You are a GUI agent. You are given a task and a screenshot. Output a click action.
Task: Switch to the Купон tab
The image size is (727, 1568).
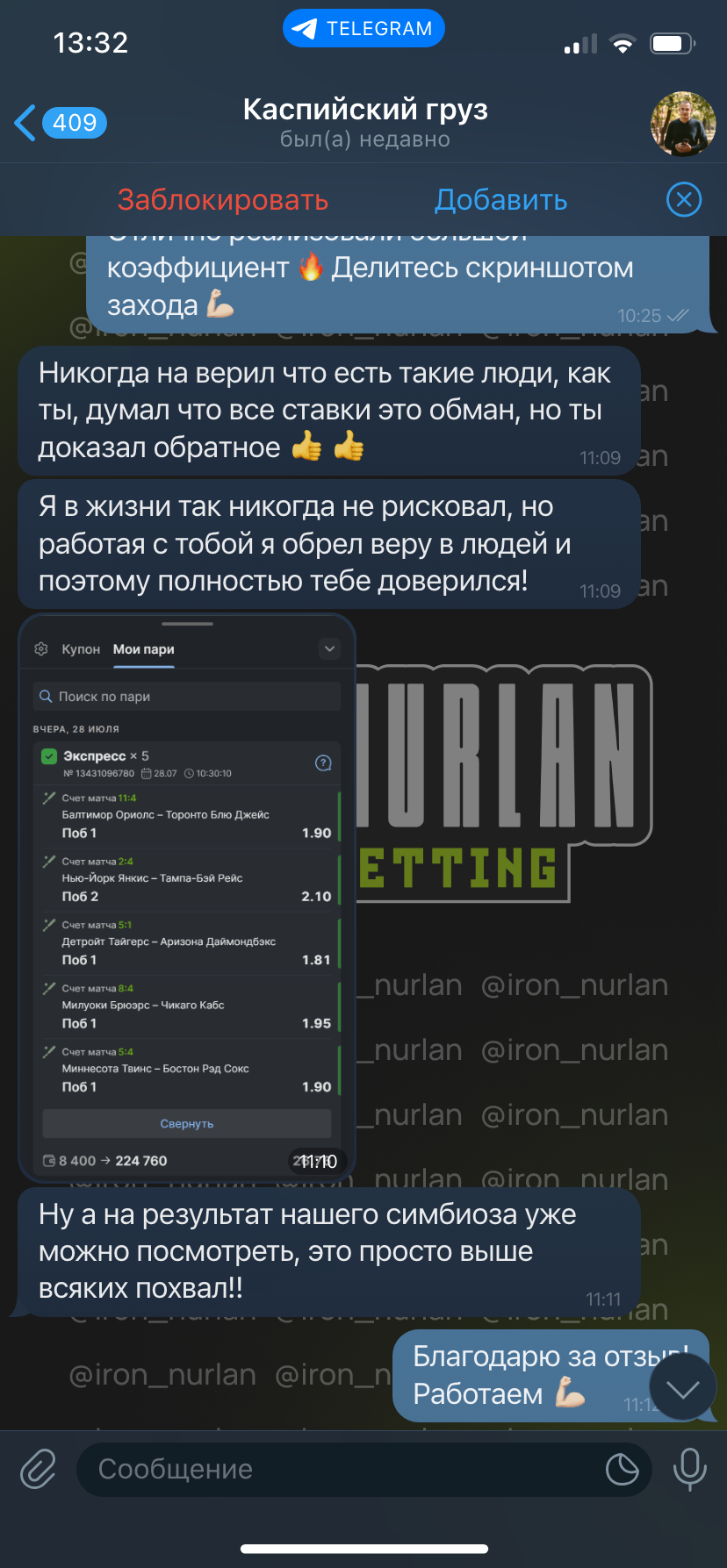pos(81,649)
